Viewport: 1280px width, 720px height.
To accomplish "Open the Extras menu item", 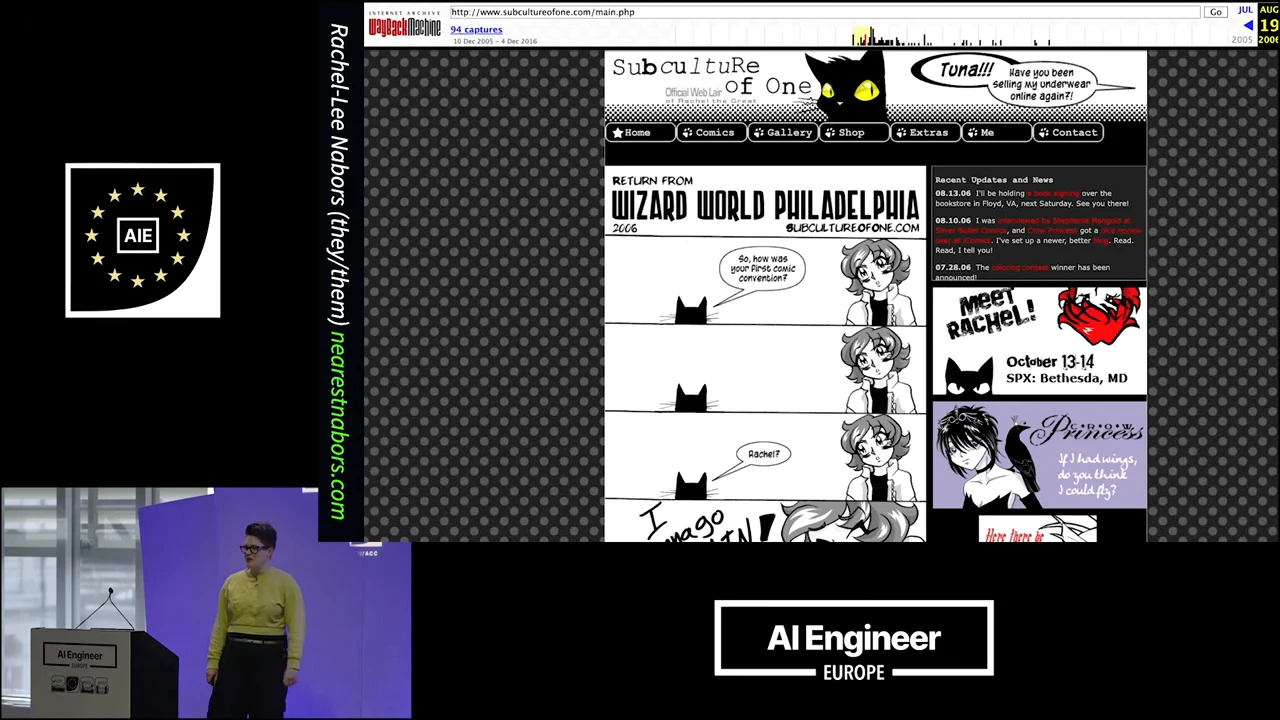I will (x=925, y=132).
